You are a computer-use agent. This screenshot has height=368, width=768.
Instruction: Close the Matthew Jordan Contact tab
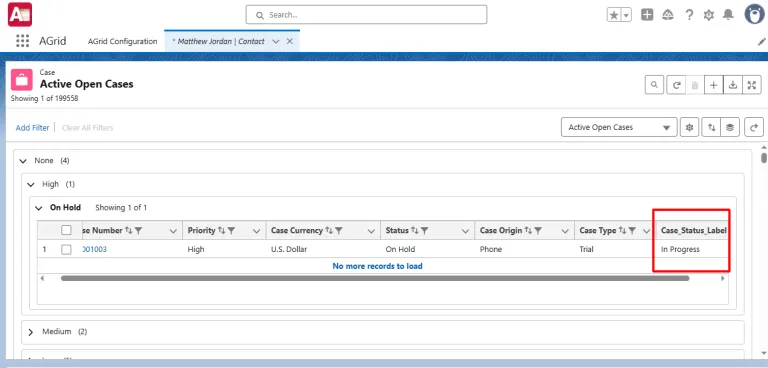pos(289,41)
